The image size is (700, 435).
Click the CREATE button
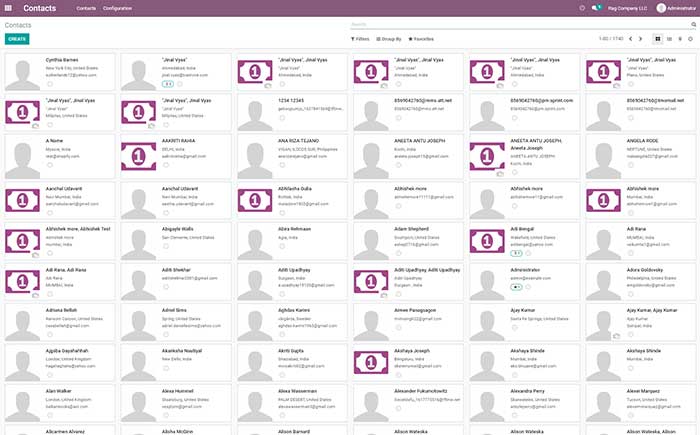(17, 39)
